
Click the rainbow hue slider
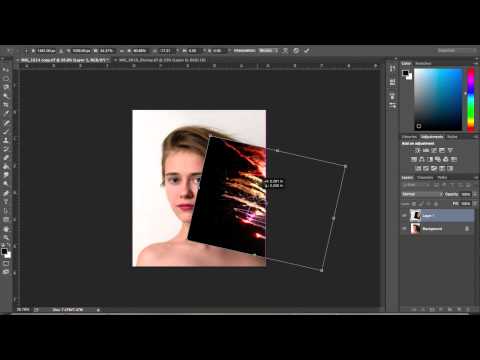pyautogui.click(x=471, y=99)
